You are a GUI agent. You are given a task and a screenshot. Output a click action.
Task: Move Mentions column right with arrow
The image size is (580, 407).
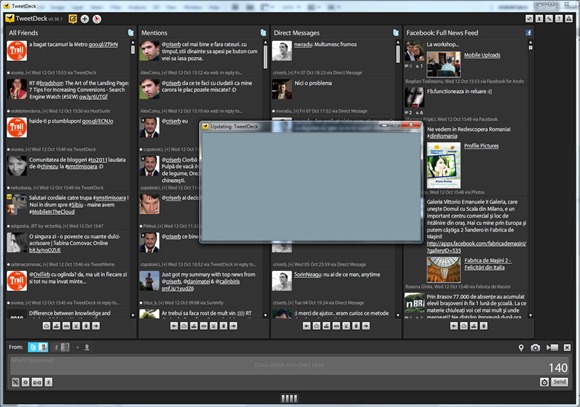pyautogui.click(x=233, y=326)
